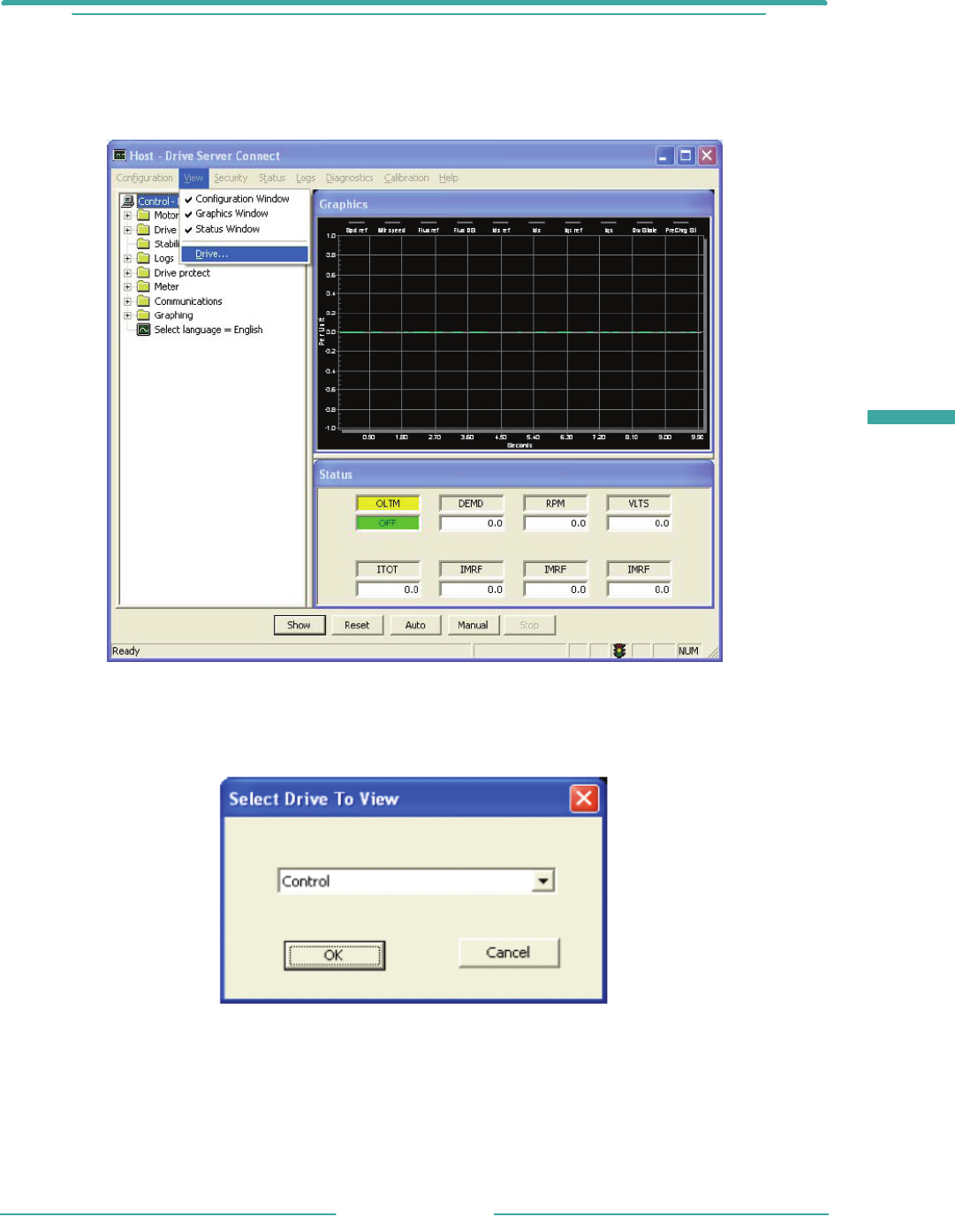
Task: Click the VLTS value field
Action: point(639,523)
